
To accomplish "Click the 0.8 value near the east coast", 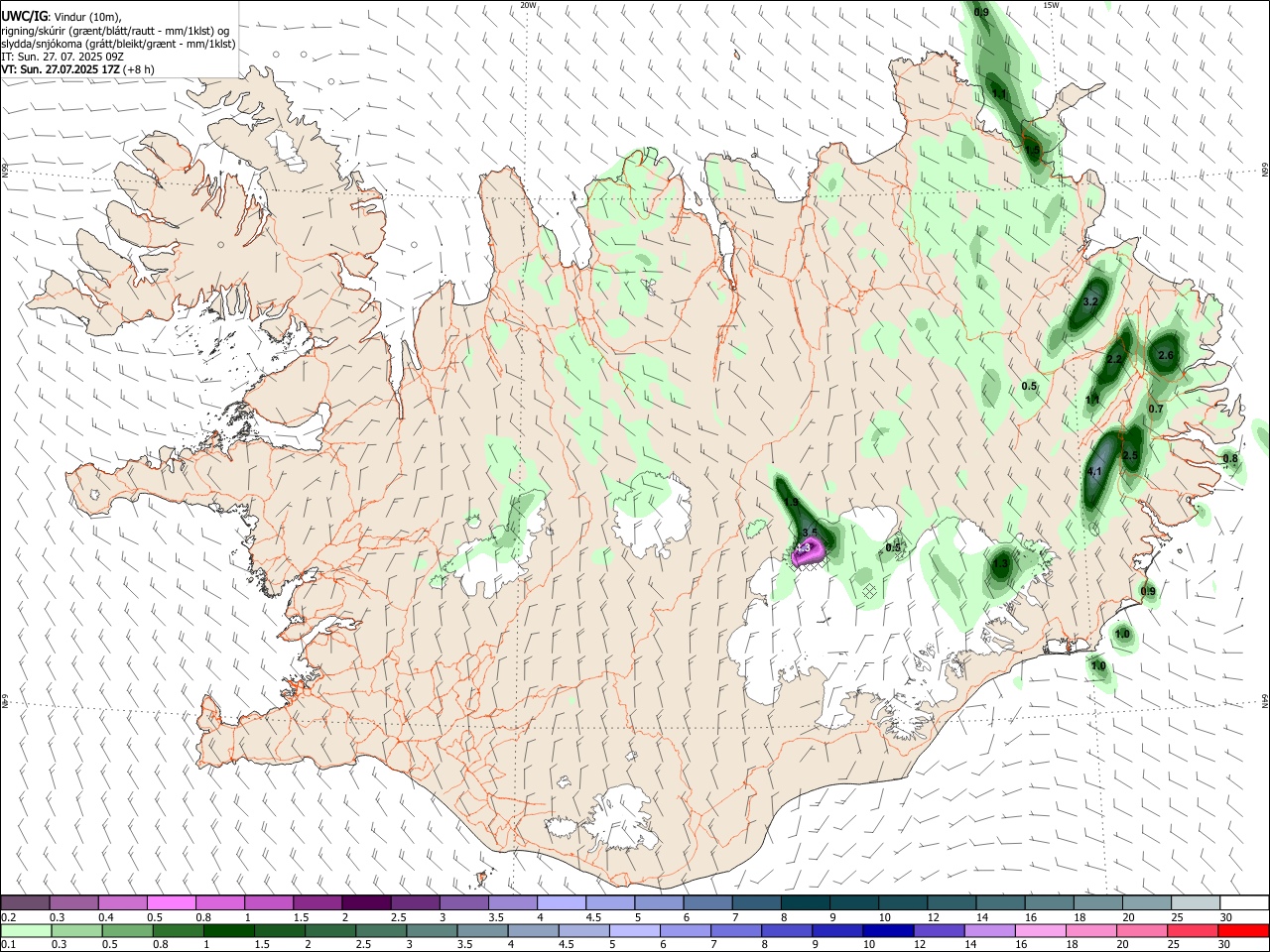I will 1230,459.
